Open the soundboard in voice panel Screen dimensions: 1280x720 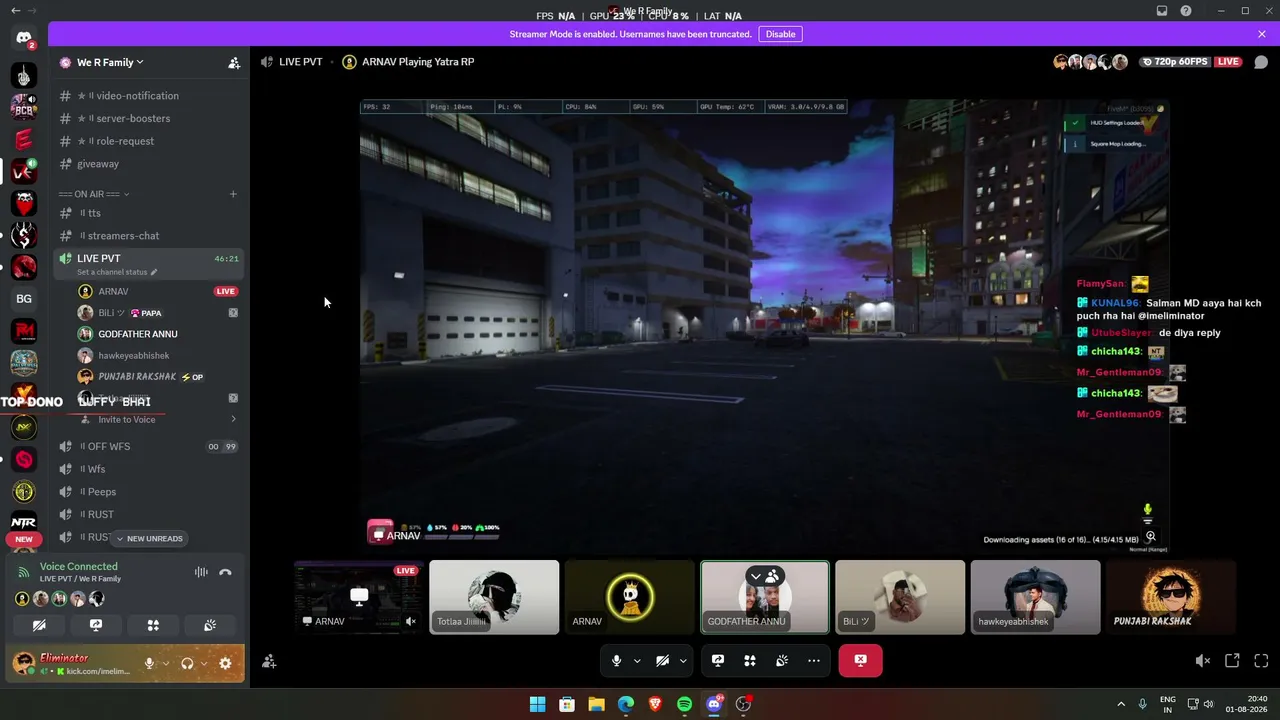click(210, 625)
